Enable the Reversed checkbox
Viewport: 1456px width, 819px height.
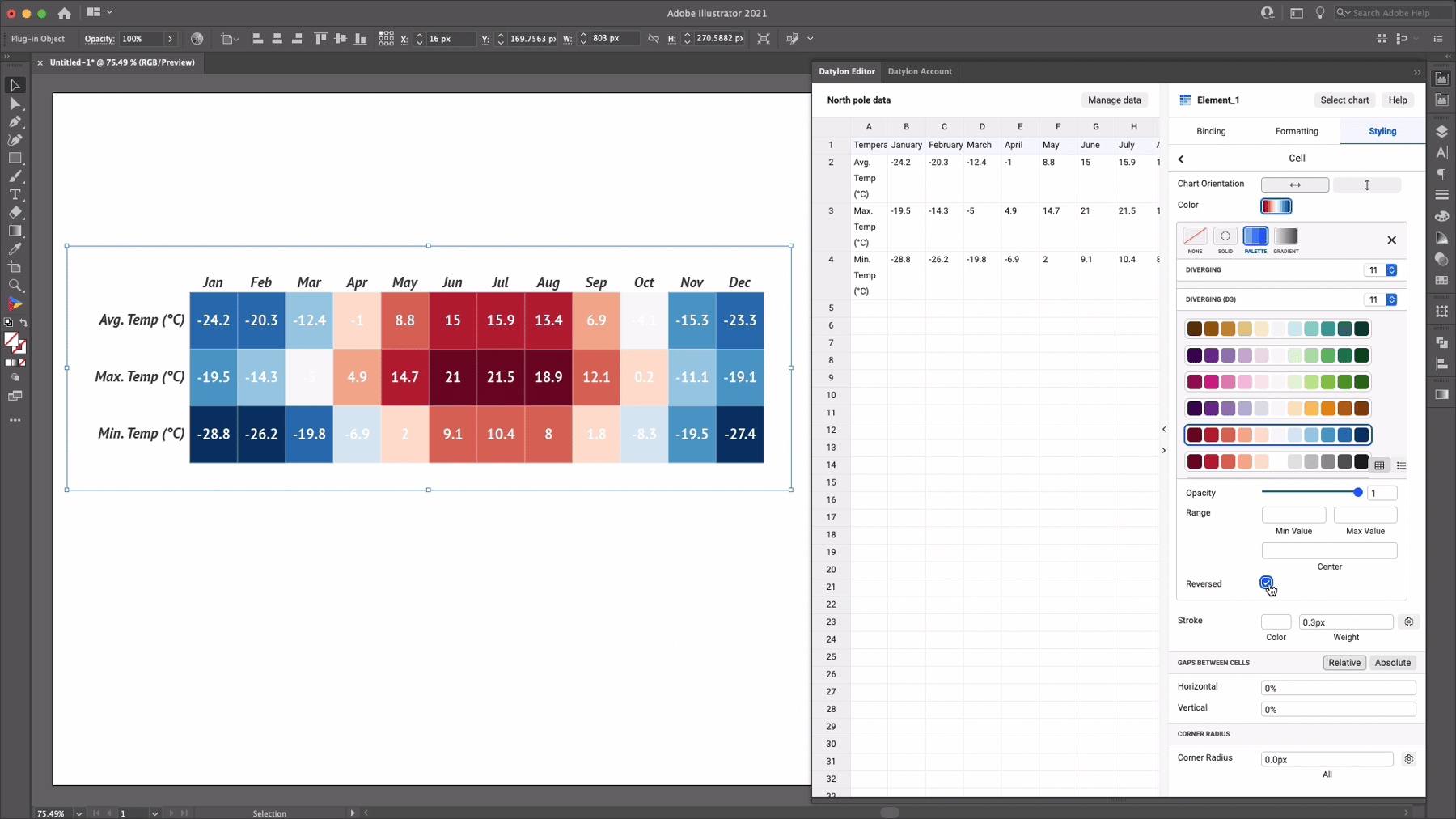(x=1266, y=582)
